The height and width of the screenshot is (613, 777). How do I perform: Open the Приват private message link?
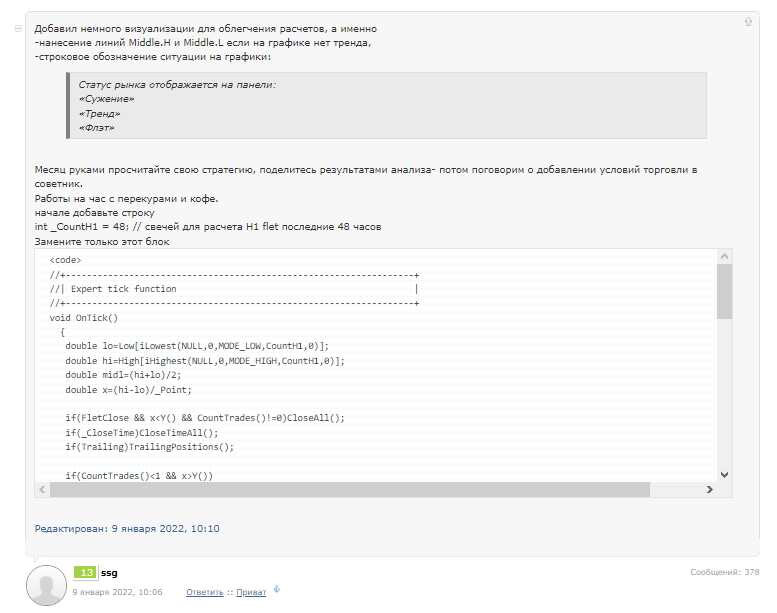pyautogui.click(x=251, y=592)
